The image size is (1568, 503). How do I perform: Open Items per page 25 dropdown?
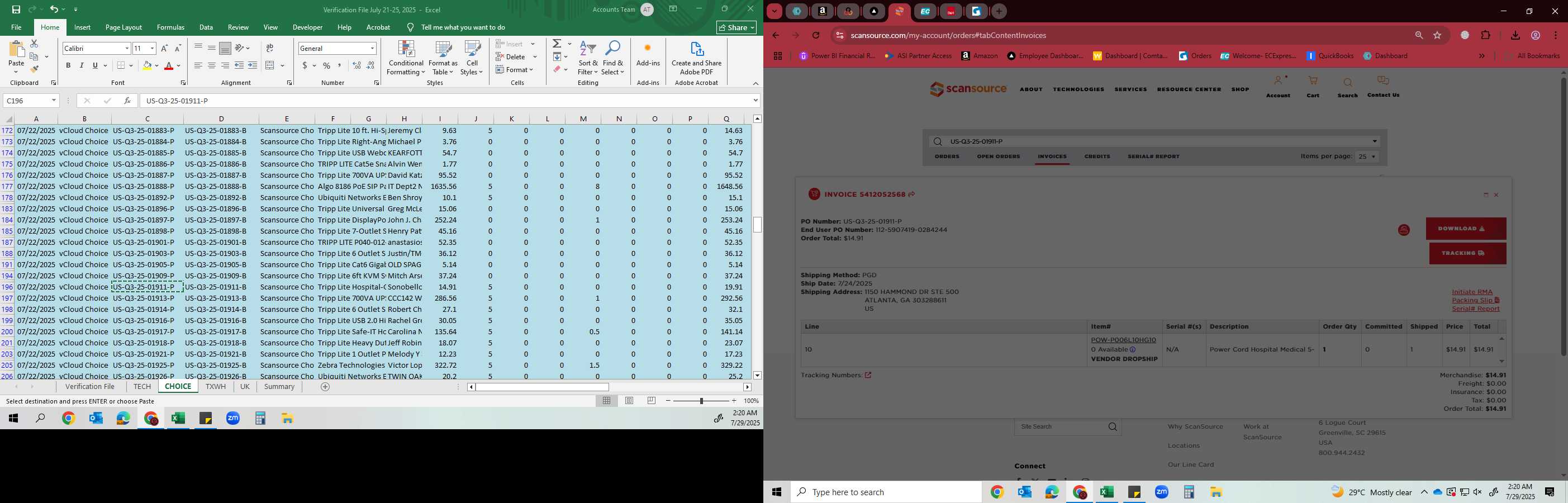click(1366, 156)
